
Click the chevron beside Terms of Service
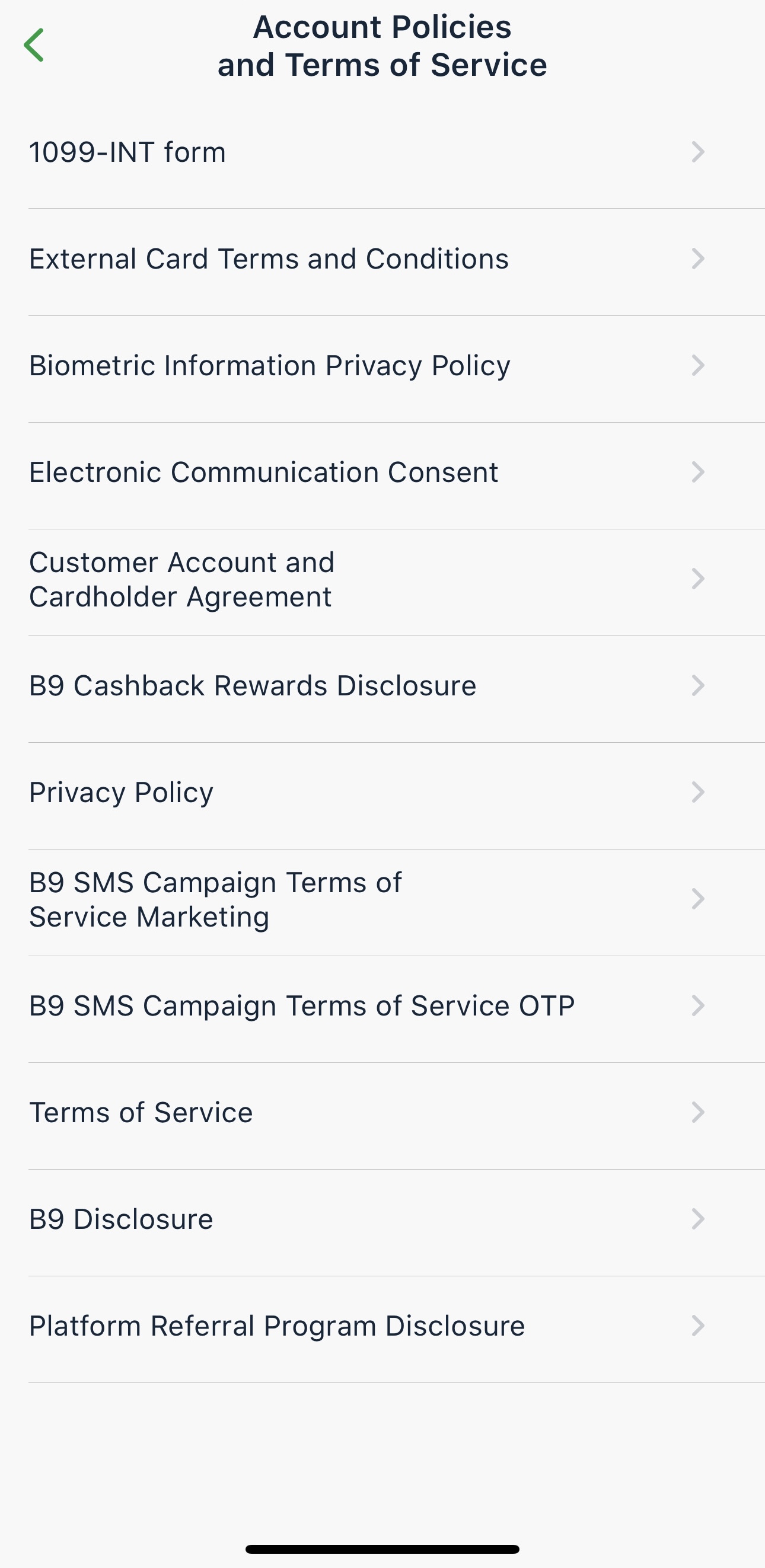(x=698, y=1113)
